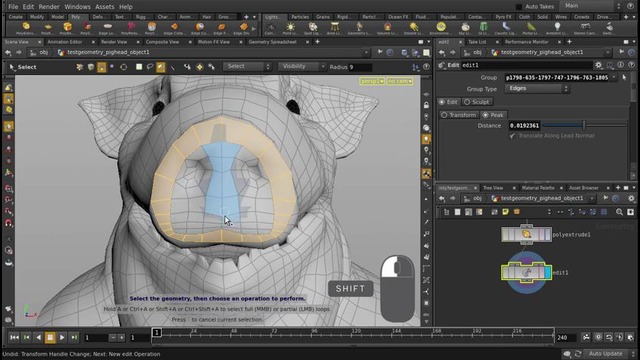
Task: Show Edit node info icon
Action: 620,65
